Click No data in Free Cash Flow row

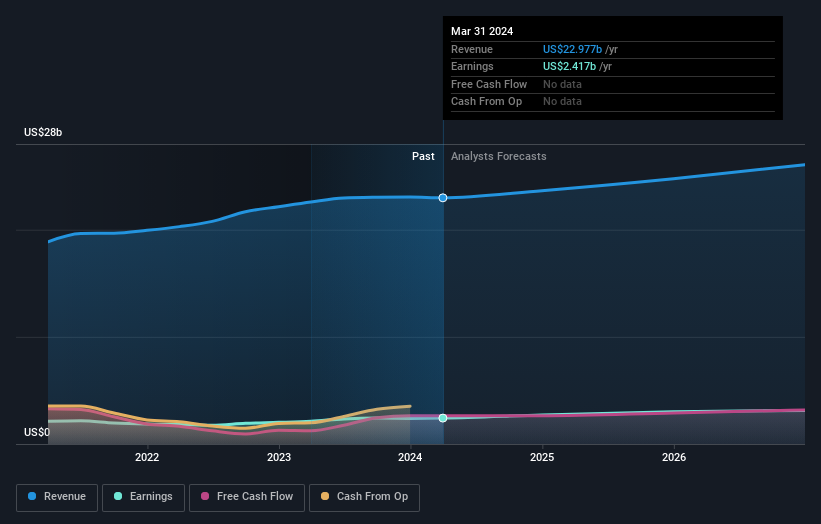(x=562, y=84)
